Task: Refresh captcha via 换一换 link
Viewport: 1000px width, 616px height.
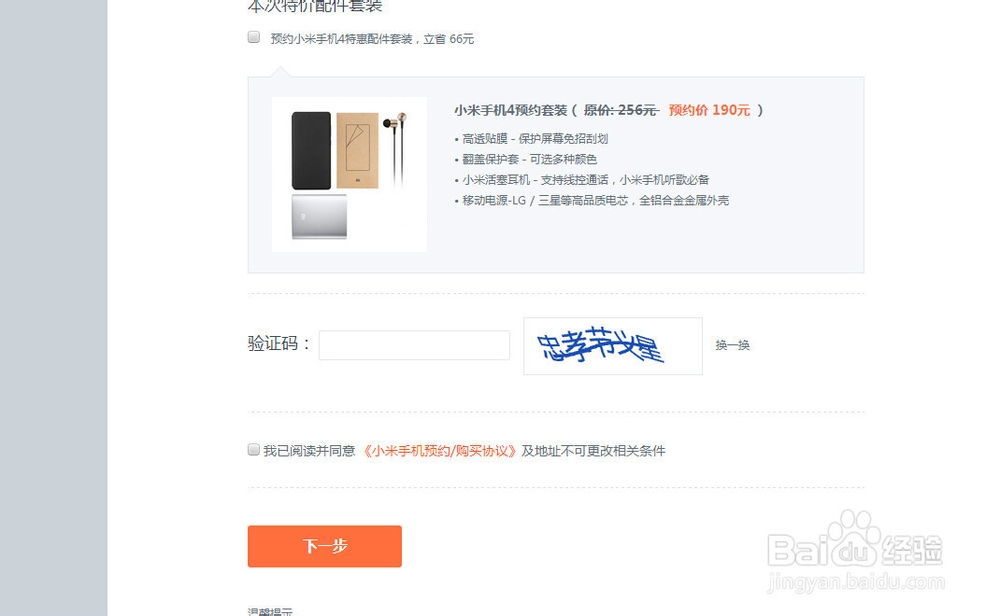Action: click(x=732, y=345)
